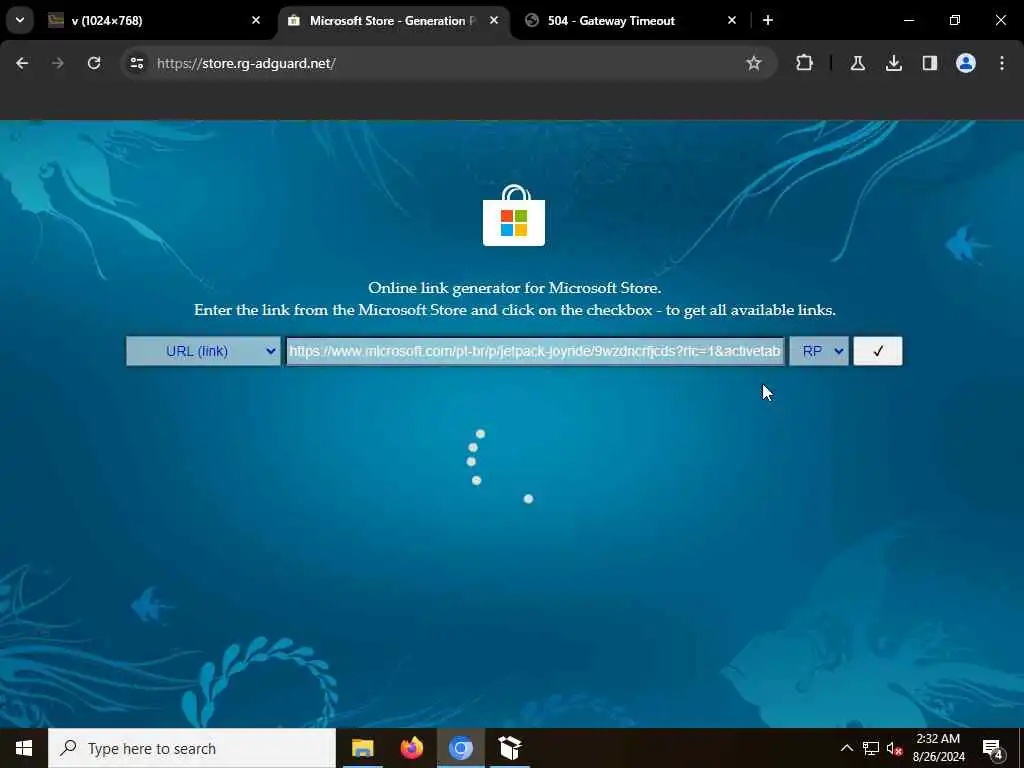Viewport: 1024px width, 768px height.
Task: Open a new browser tab
Action: (768, 20)
